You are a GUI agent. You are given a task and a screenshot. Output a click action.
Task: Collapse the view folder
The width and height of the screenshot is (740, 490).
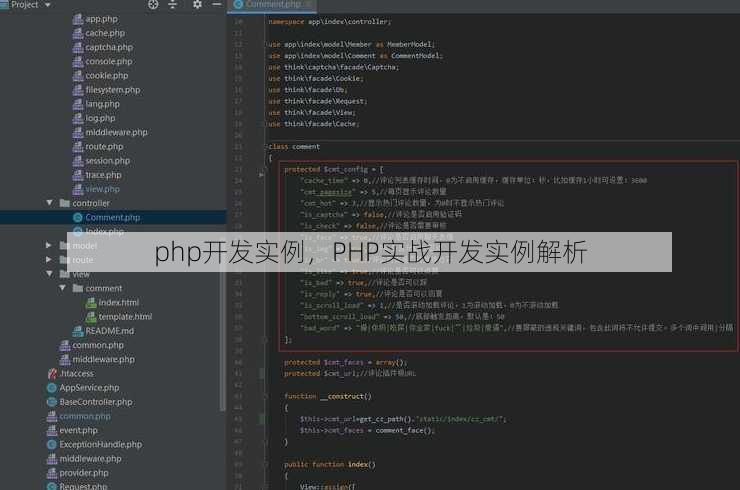click(x=49, y=273)
